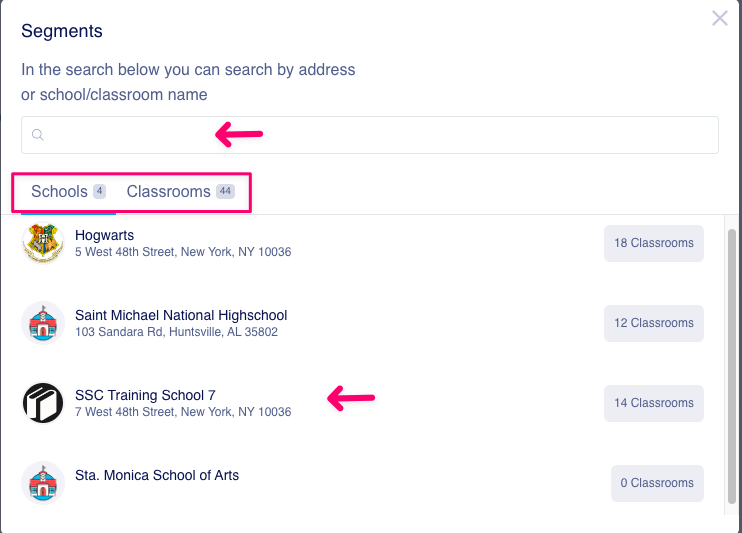
Task: Click Saint Michael National Highschool building icon
Action: [43, 323]
